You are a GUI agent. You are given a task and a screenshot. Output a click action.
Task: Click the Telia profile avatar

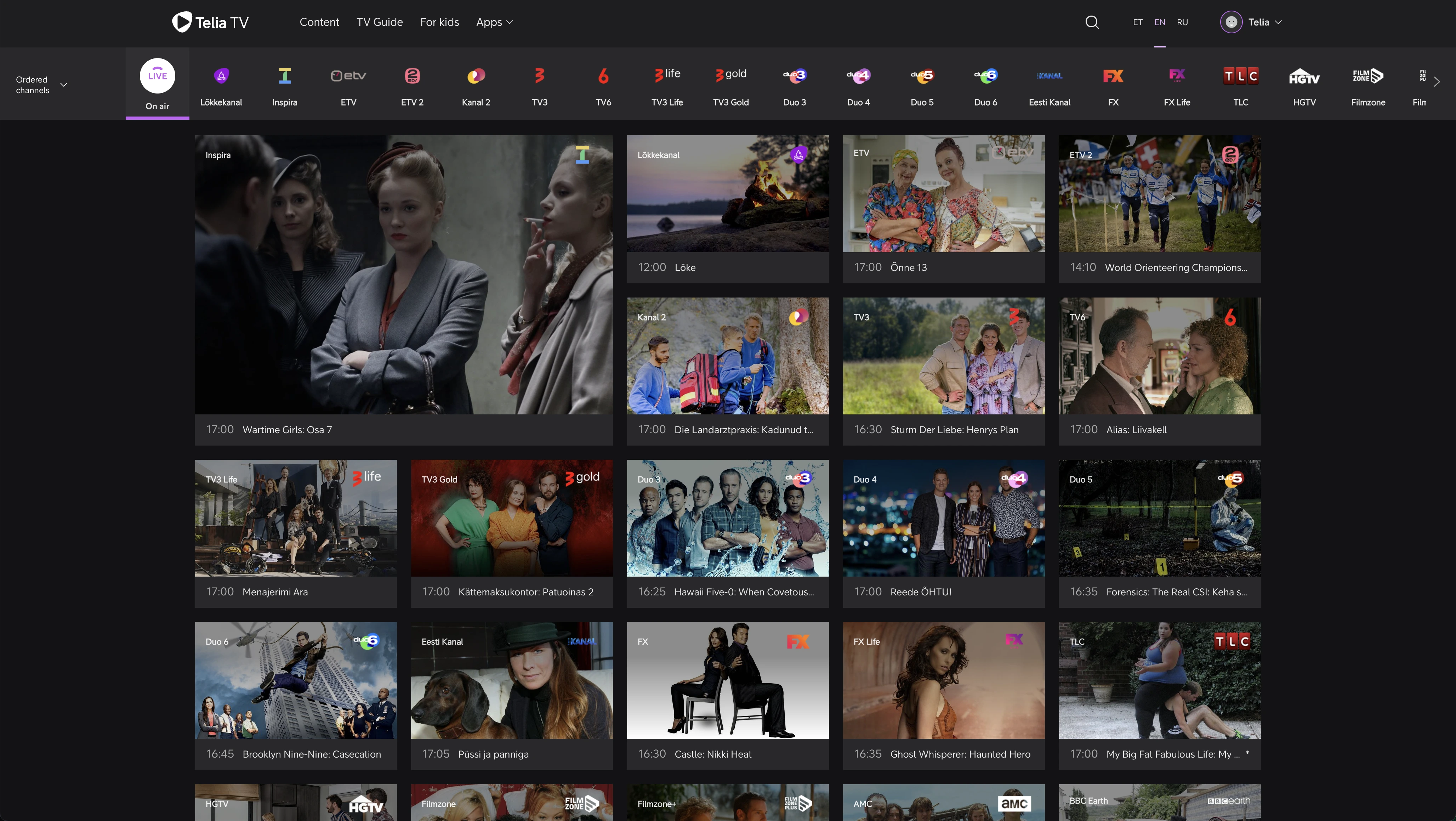tap(1231, 22)
